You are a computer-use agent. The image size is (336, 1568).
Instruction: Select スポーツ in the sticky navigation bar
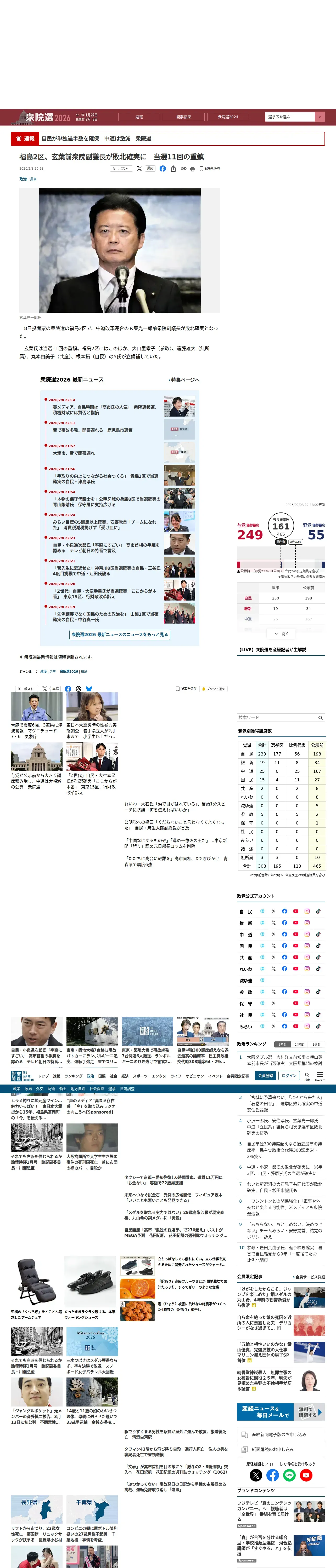pos(140,1076)
